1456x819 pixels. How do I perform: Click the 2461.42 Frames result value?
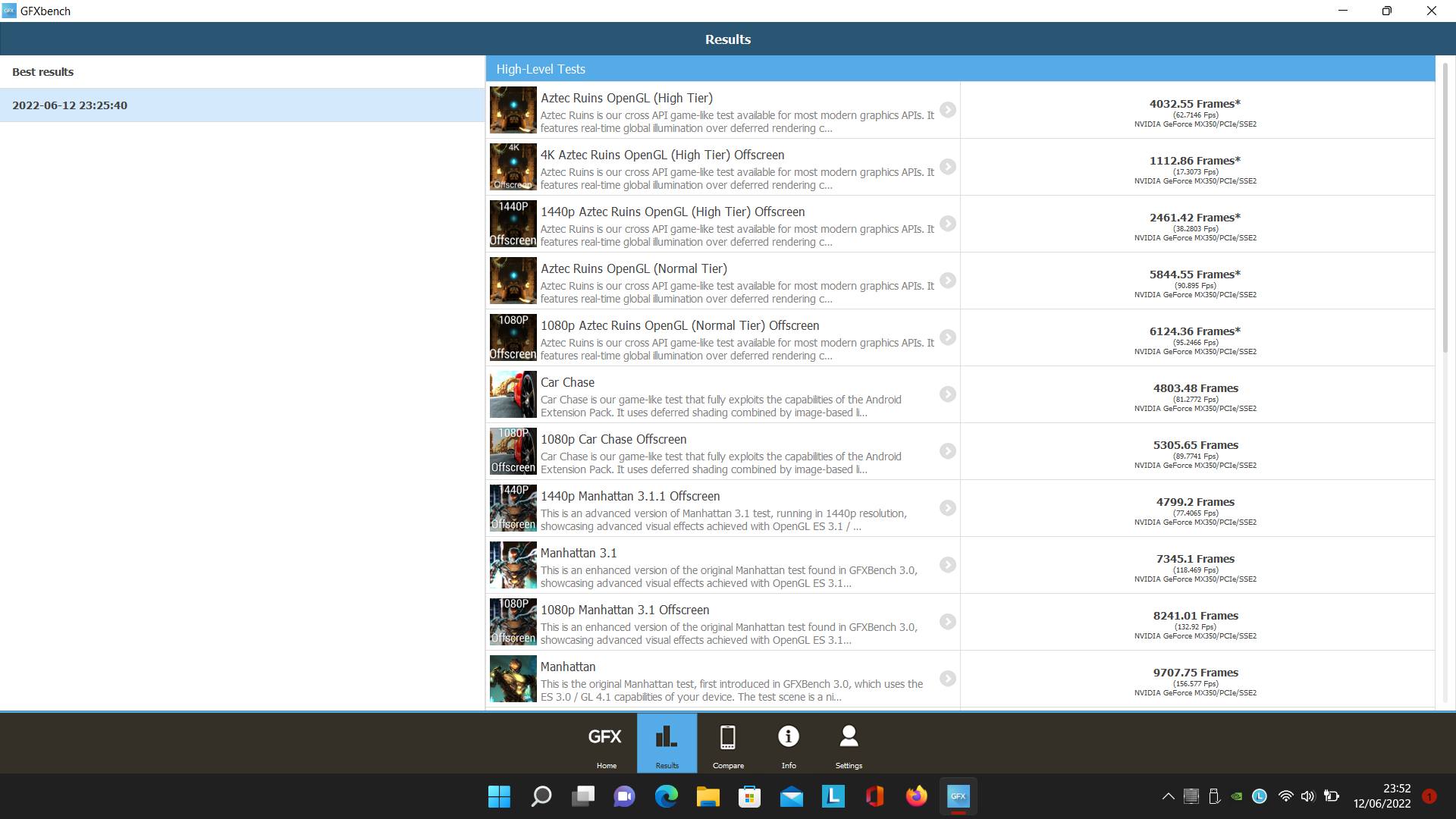[1195, 218]
